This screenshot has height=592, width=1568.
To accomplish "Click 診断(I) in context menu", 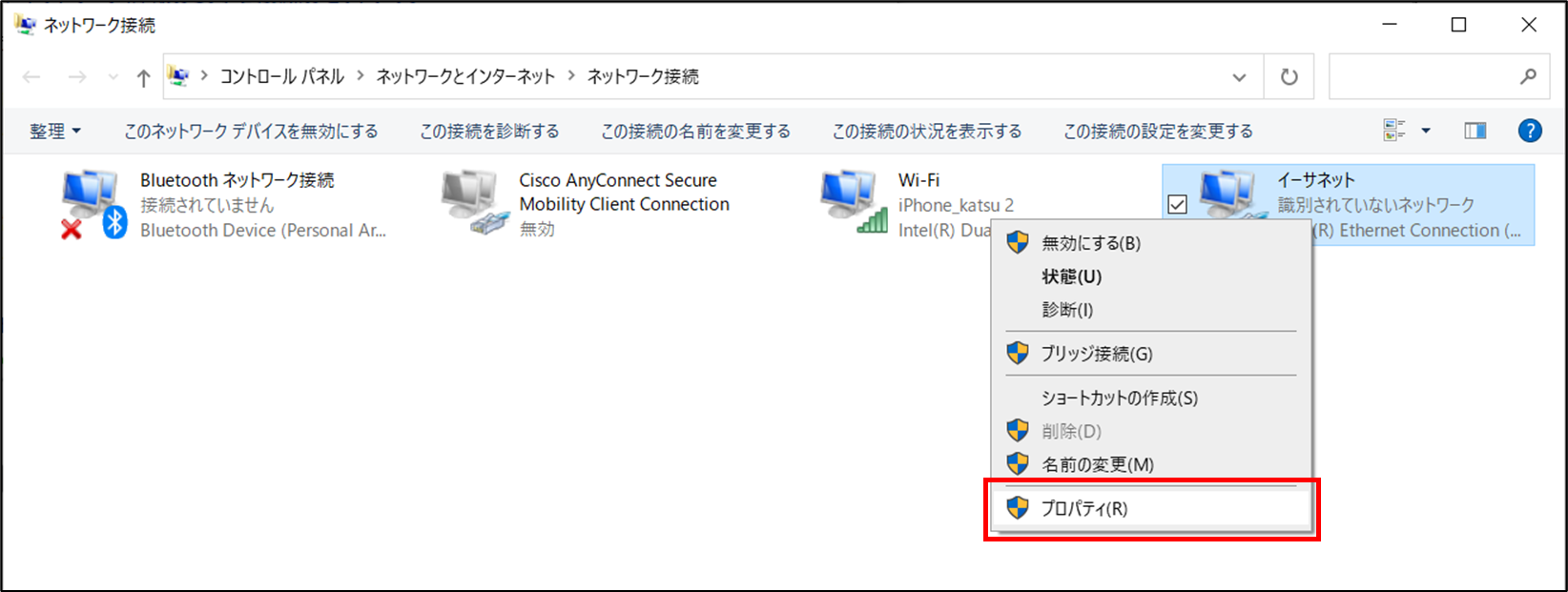I will point(1151,310).
